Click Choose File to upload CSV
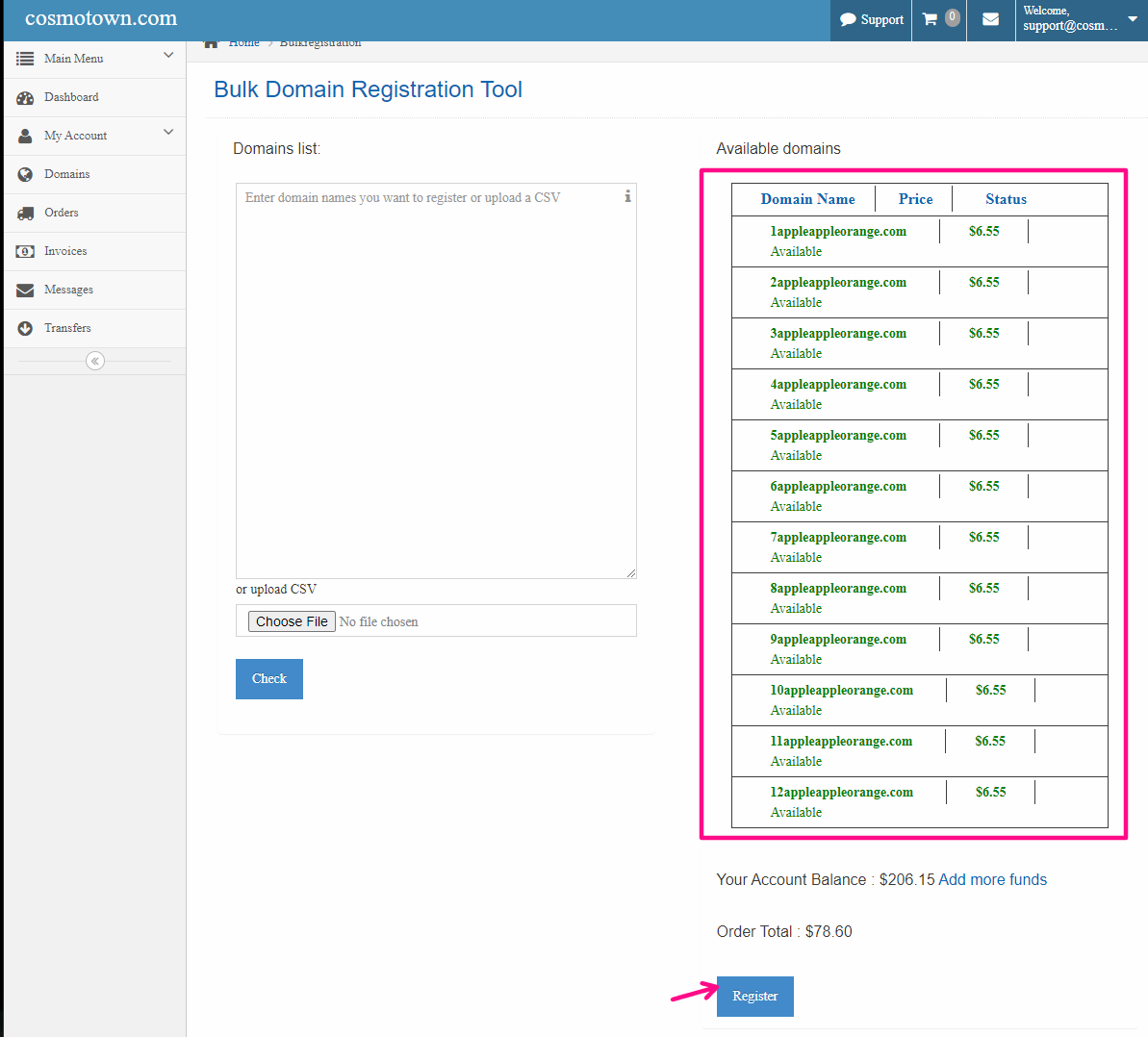The height and width of the screenshot is (1037, 1148). [x=292, y=621]
